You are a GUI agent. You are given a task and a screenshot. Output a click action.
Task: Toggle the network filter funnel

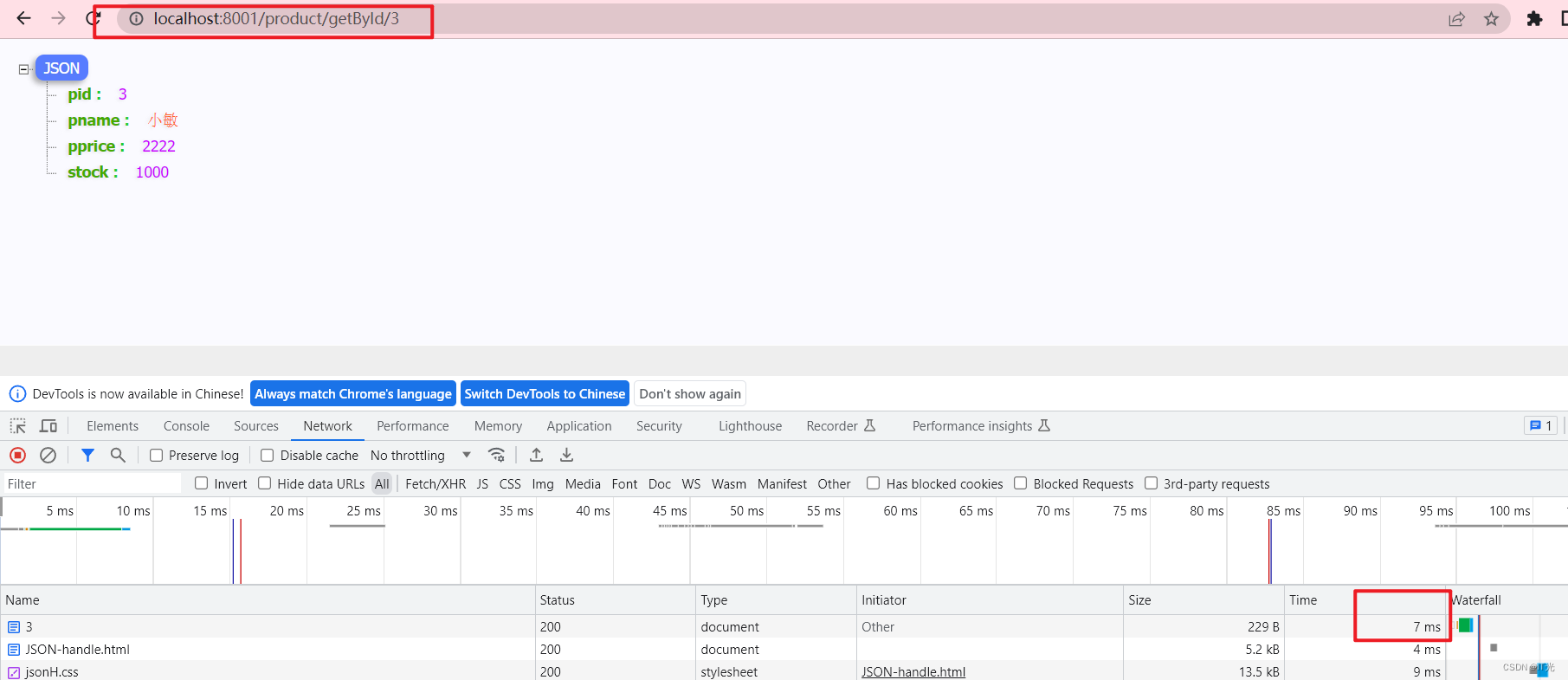click(87, 456)
